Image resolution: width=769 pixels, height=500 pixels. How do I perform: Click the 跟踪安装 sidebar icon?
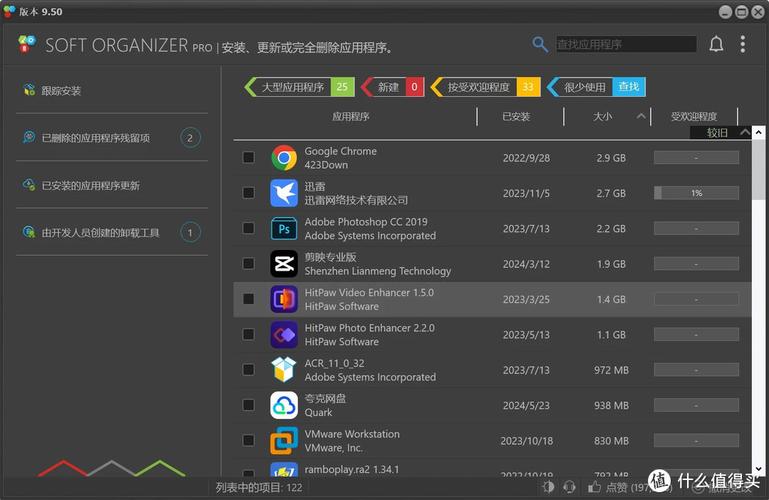29,90
